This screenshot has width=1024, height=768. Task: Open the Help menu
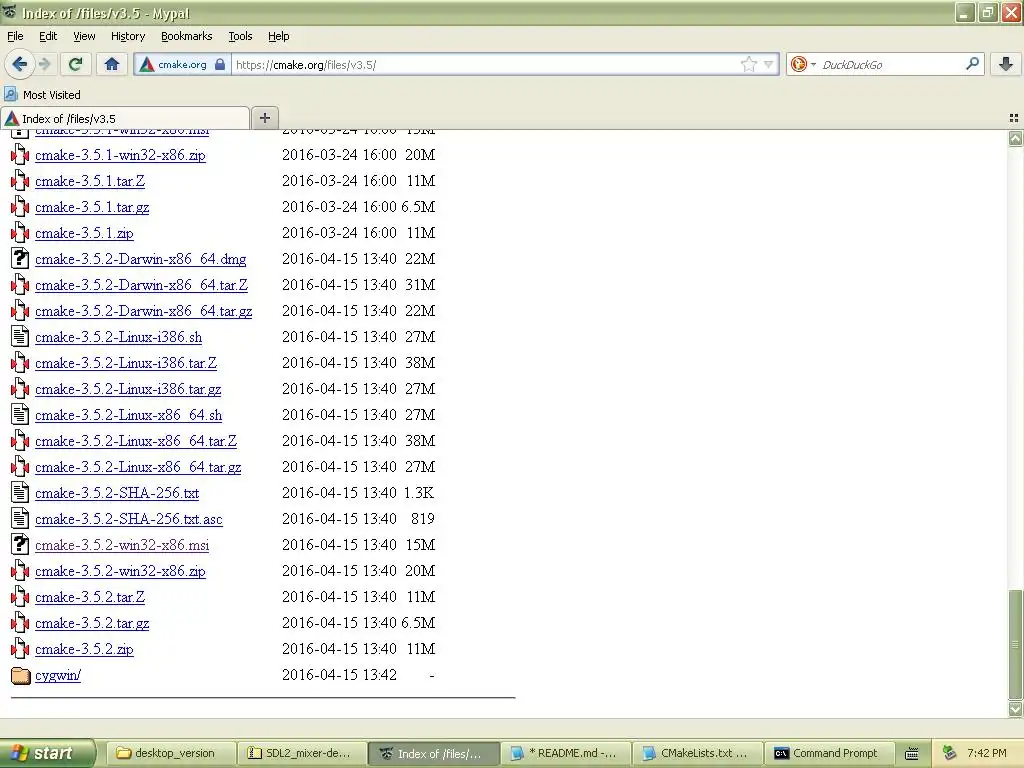tap(278, 36)
